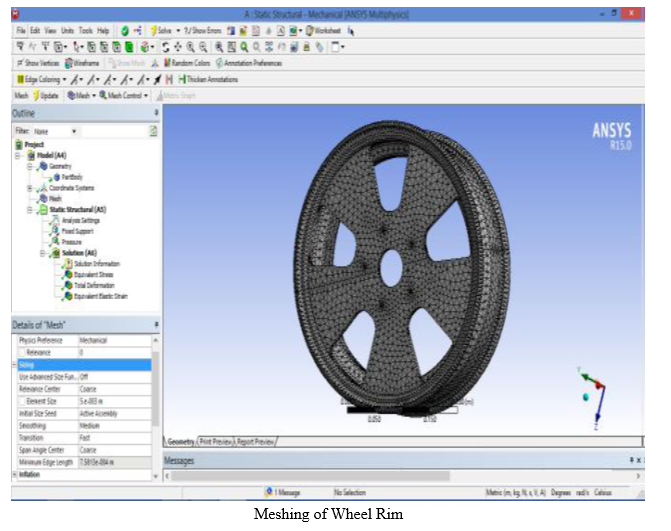Click the solid green body selection filter
The image size is (671, 531).
click(x=129, y=47)
